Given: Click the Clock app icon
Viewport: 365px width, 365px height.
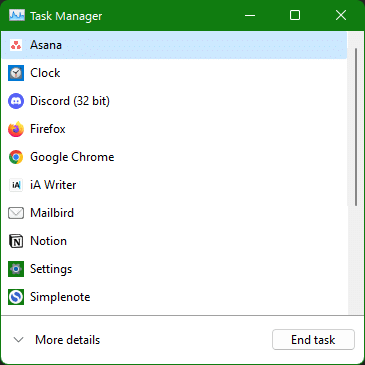Looking at the screenshot, I should pos(16,73).
